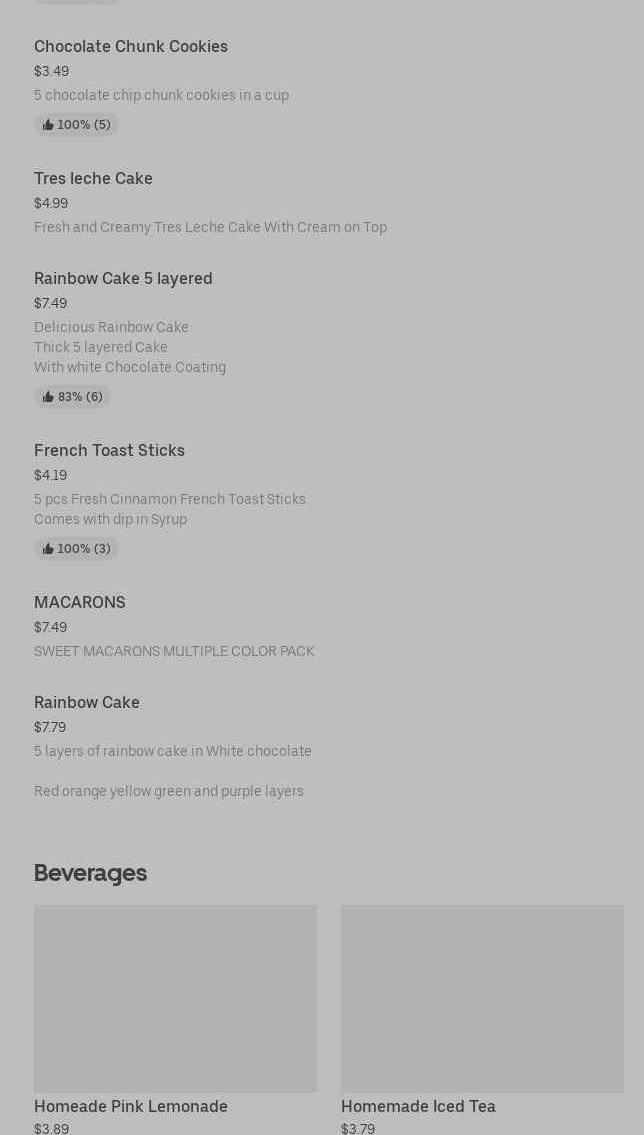Screen dimensions: 644x1135
Task: Click the Homemade Iced Tea image
Action: pyautogui.click(x=482, y=998)
